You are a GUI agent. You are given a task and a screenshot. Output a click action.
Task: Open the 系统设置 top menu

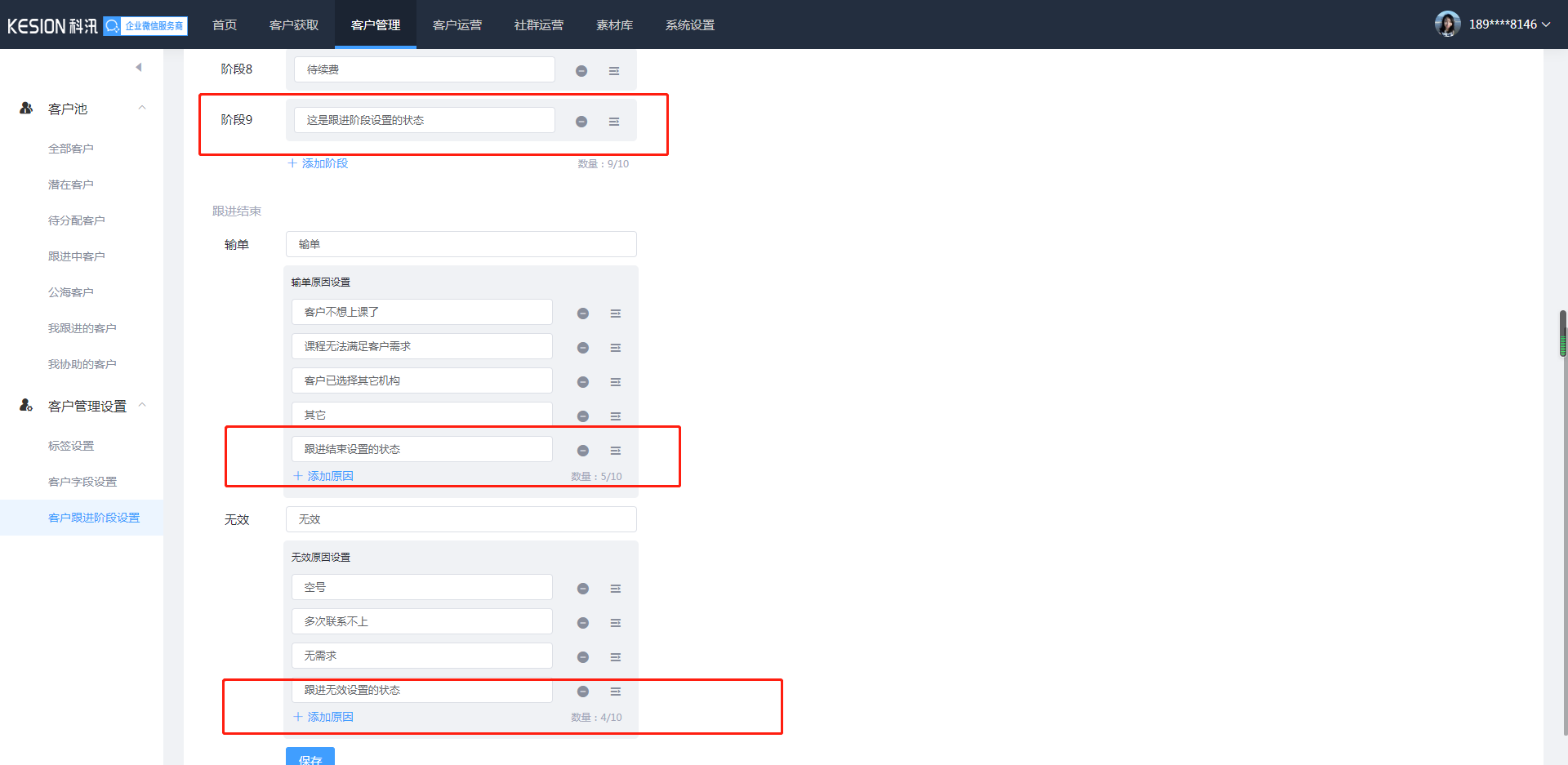[x=690, y=25]
